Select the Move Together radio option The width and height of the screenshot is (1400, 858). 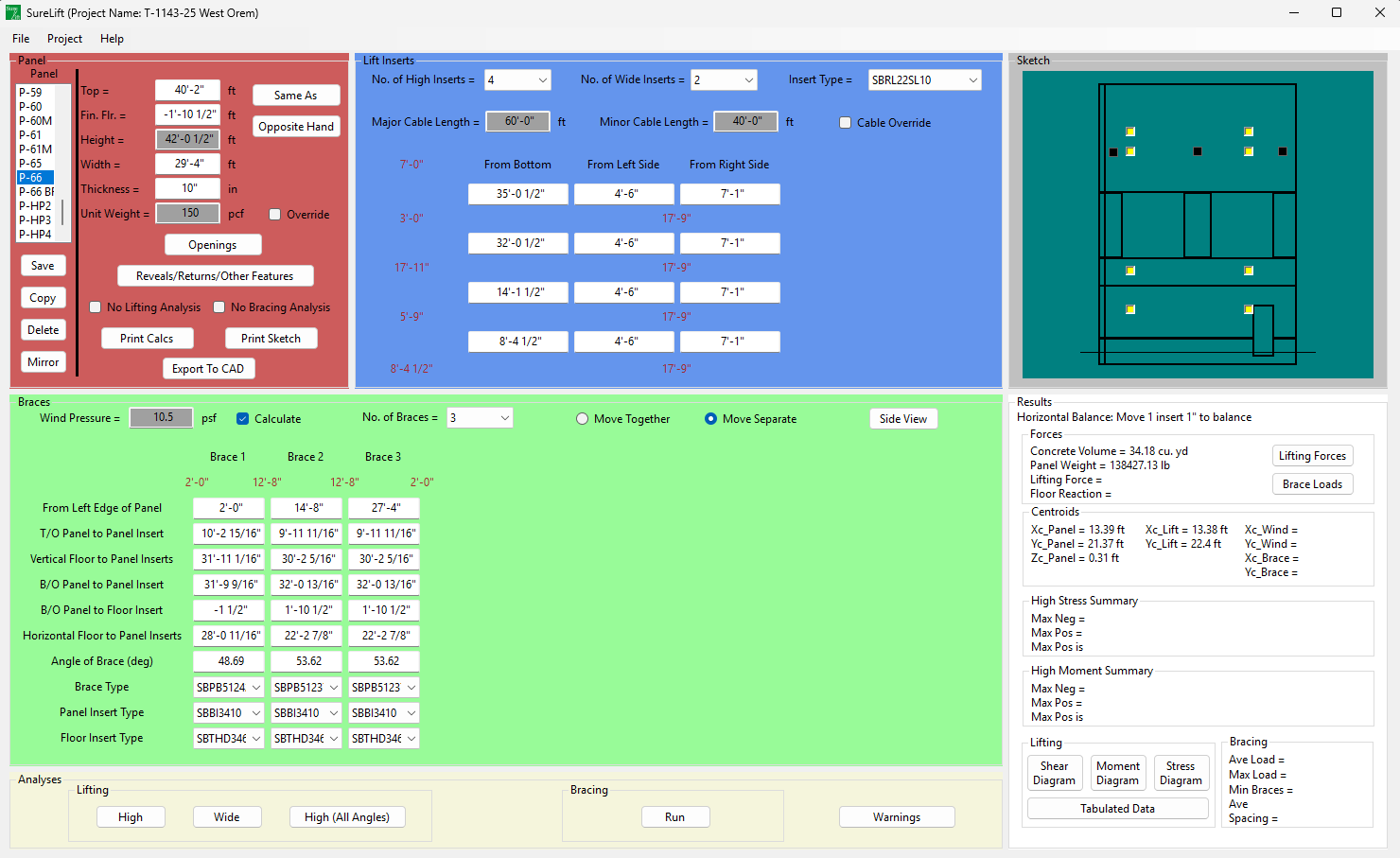(x=583, y=419)
